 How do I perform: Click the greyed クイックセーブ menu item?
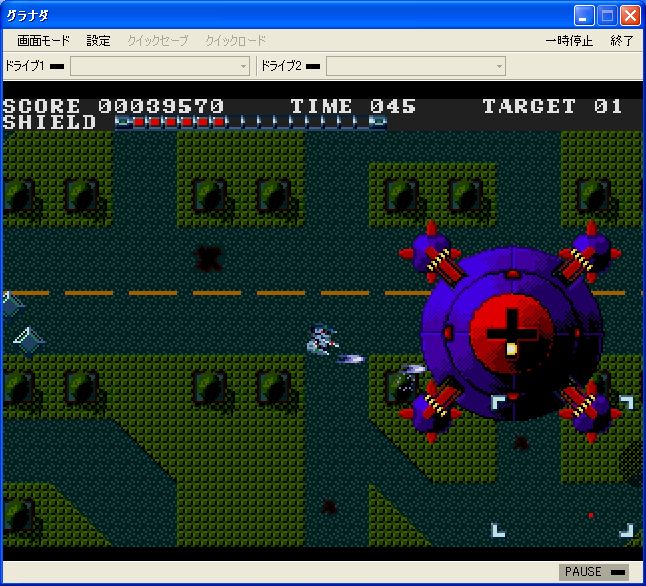tap(158, 41)
